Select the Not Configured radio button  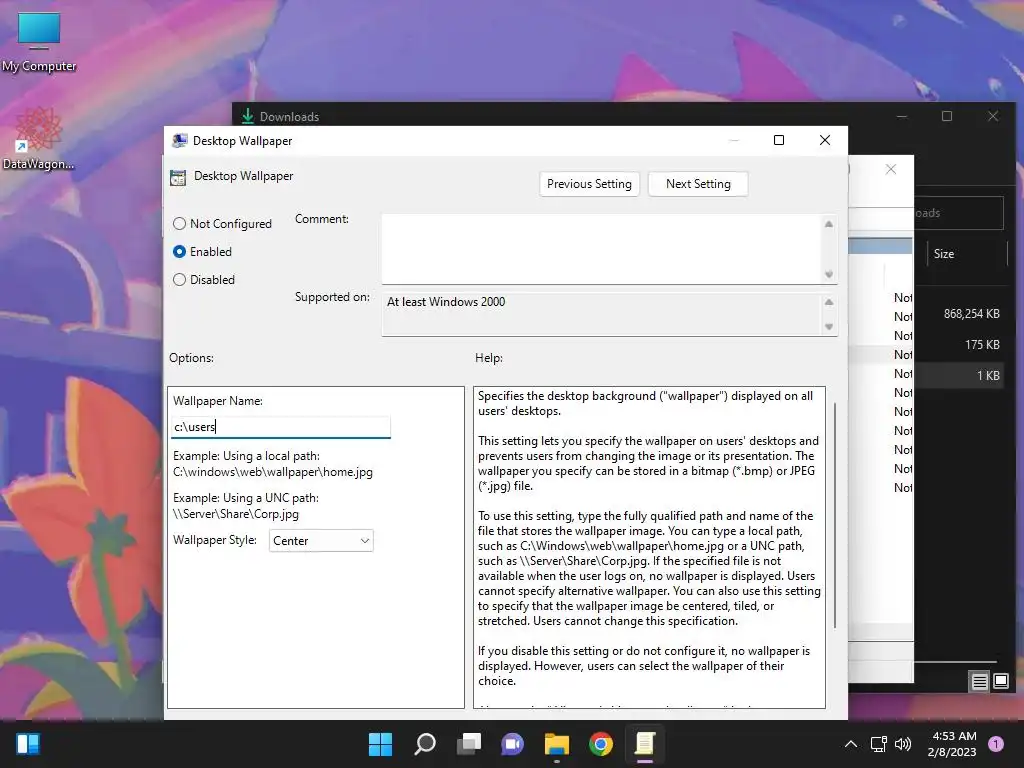pyautogui.click(x=179, y=224)
